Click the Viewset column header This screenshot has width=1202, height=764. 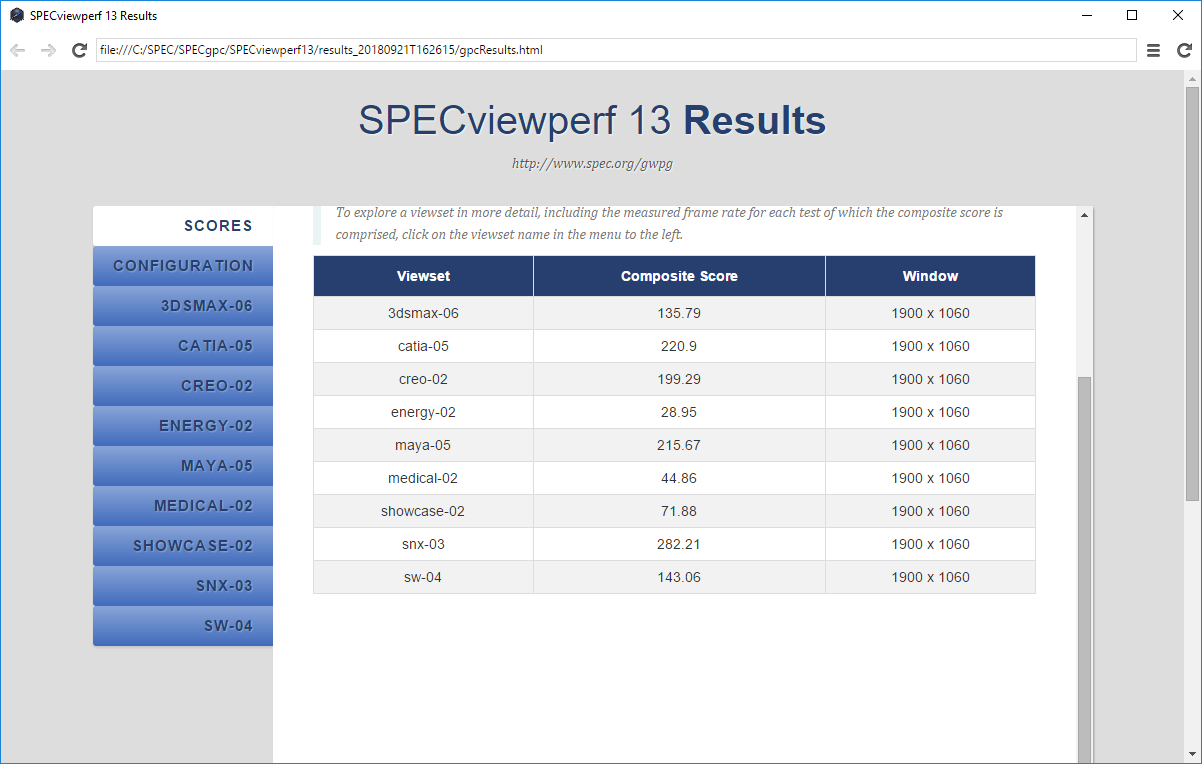(423, 276)
